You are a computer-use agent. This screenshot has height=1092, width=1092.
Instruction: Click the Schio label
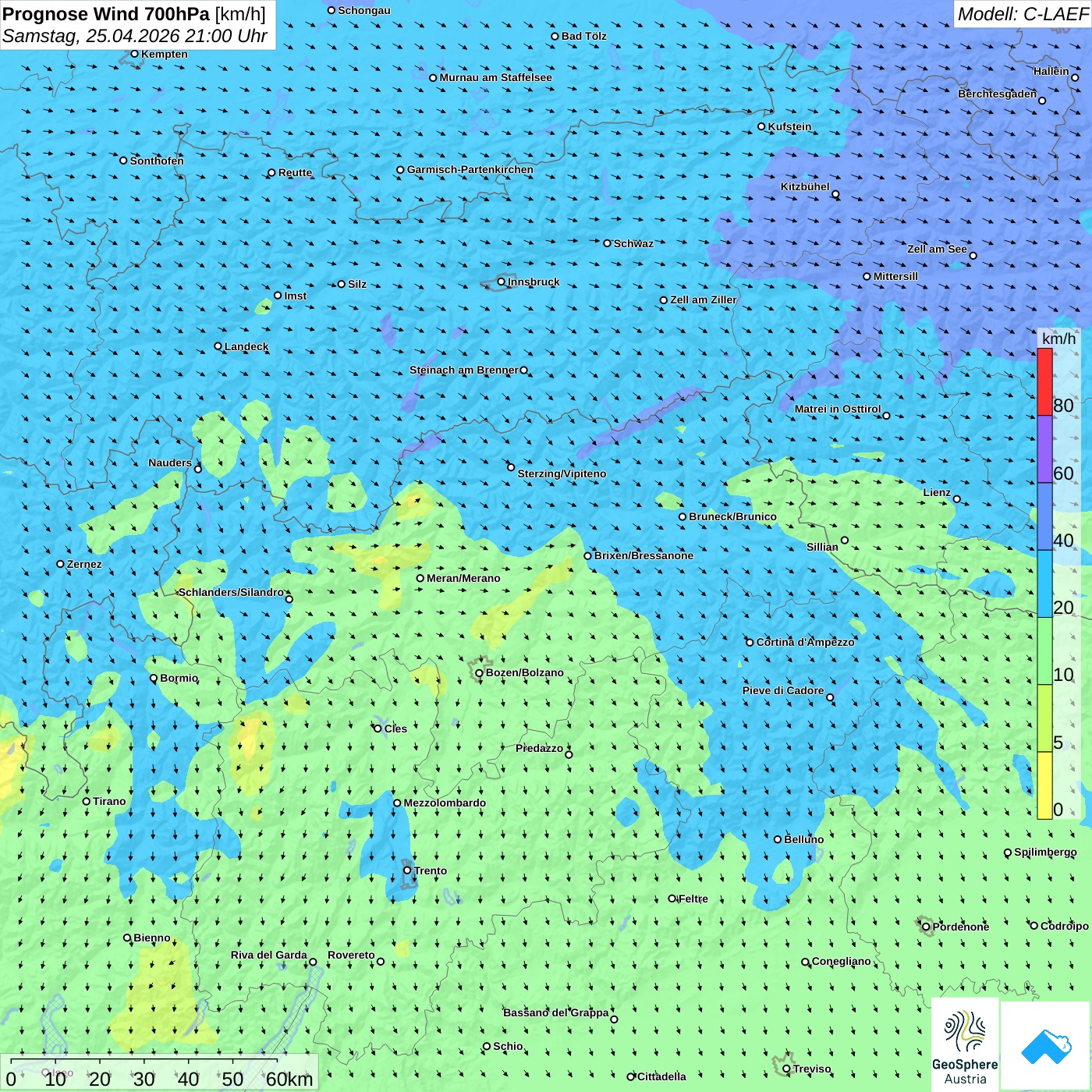click(508, 1046)
